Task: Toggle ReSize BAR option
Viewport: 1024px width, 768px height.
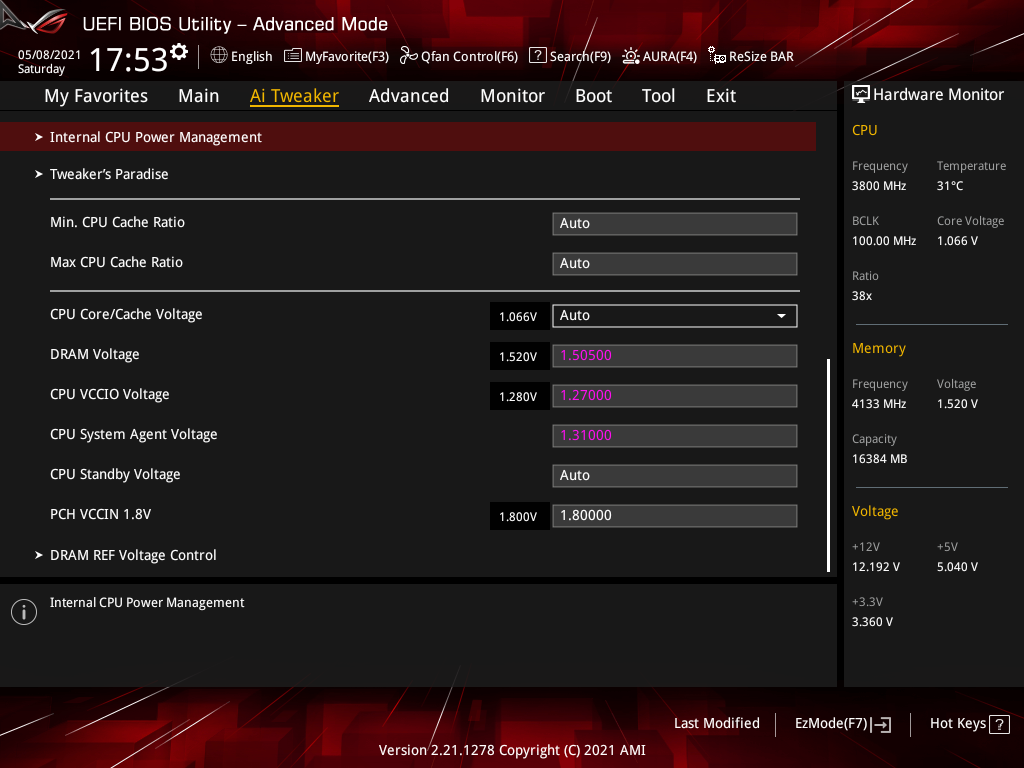Action: pos(761,57)
